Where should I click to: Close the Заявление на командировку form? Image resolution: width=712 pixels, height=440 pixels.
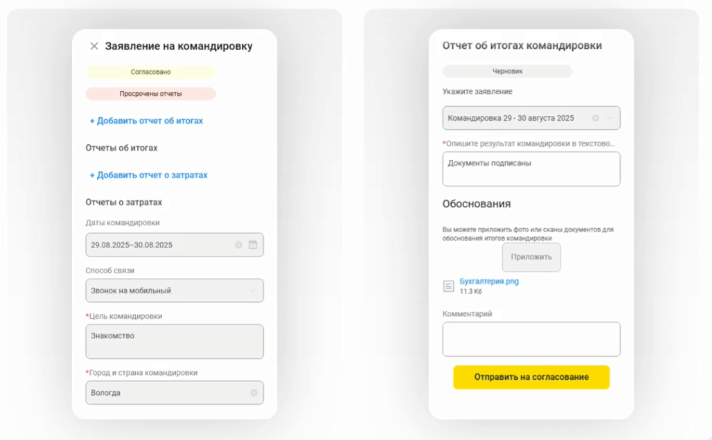click(94, 46)
